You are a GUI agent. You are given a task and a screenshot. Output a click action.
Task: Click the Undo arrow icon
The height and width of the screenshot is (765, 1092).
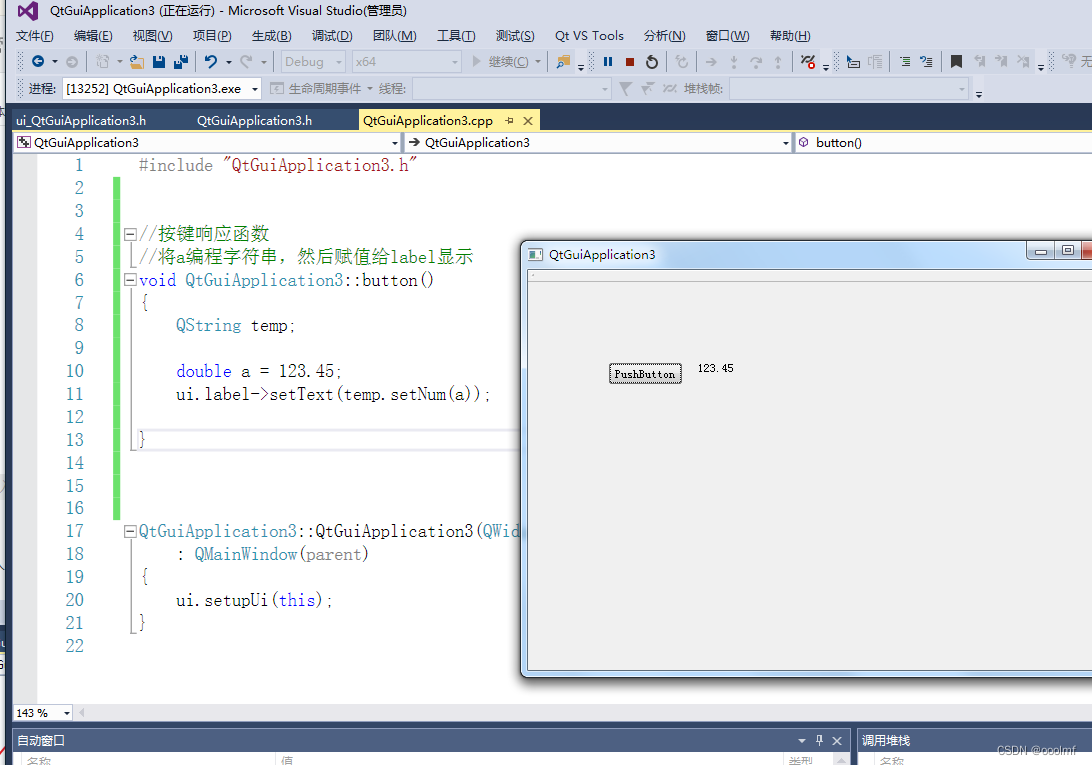coord(210,62)
